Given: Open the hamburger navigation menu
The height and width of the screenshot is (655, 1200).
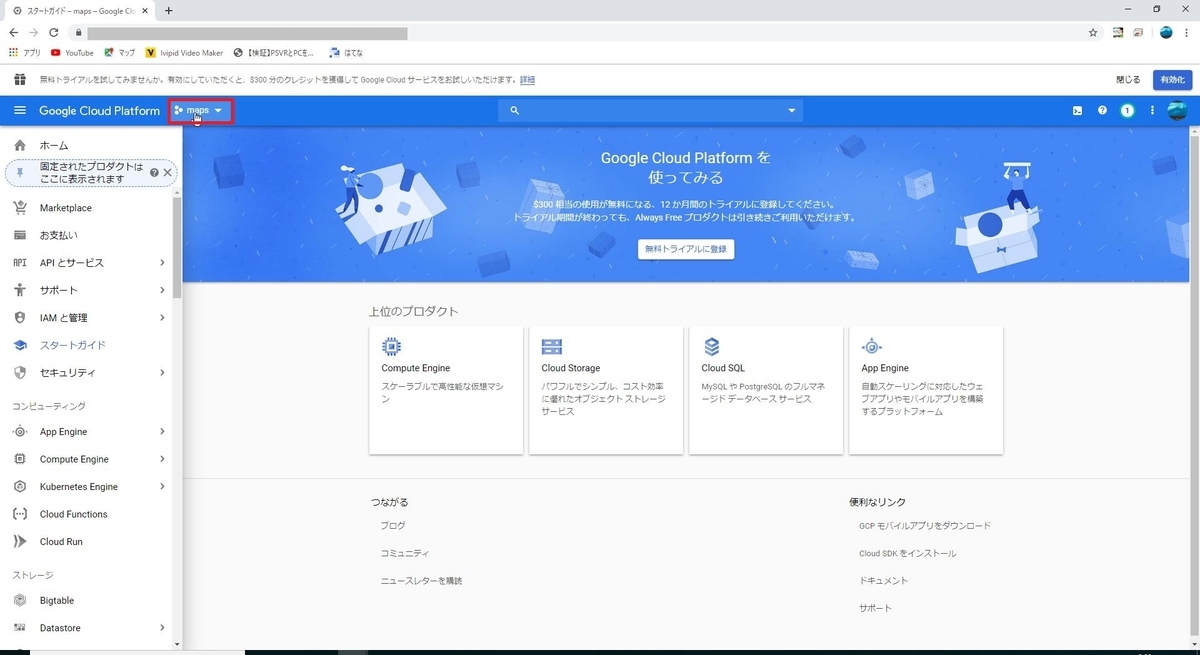Looking at the screenshot, I should [20, 110].
